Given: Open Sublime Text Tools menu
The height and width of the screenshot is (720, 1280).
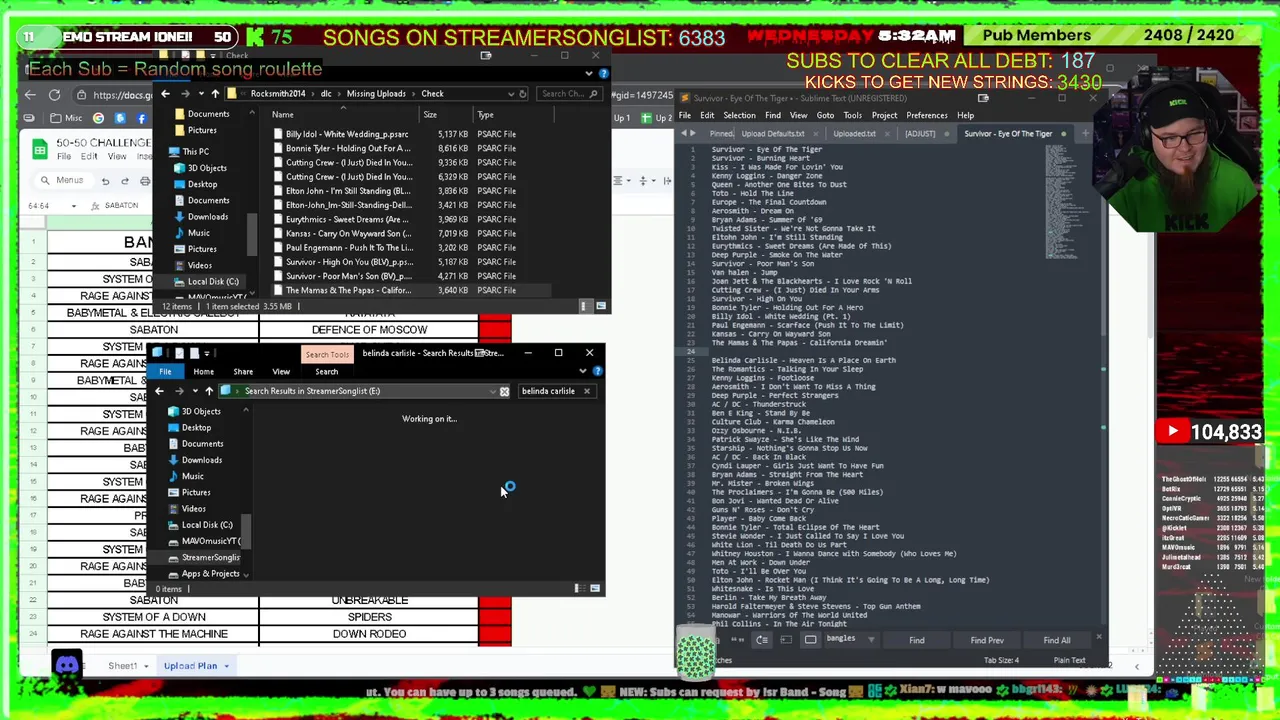Looking at the screenshot, I should pyautogui.click(x=852, y=115).
